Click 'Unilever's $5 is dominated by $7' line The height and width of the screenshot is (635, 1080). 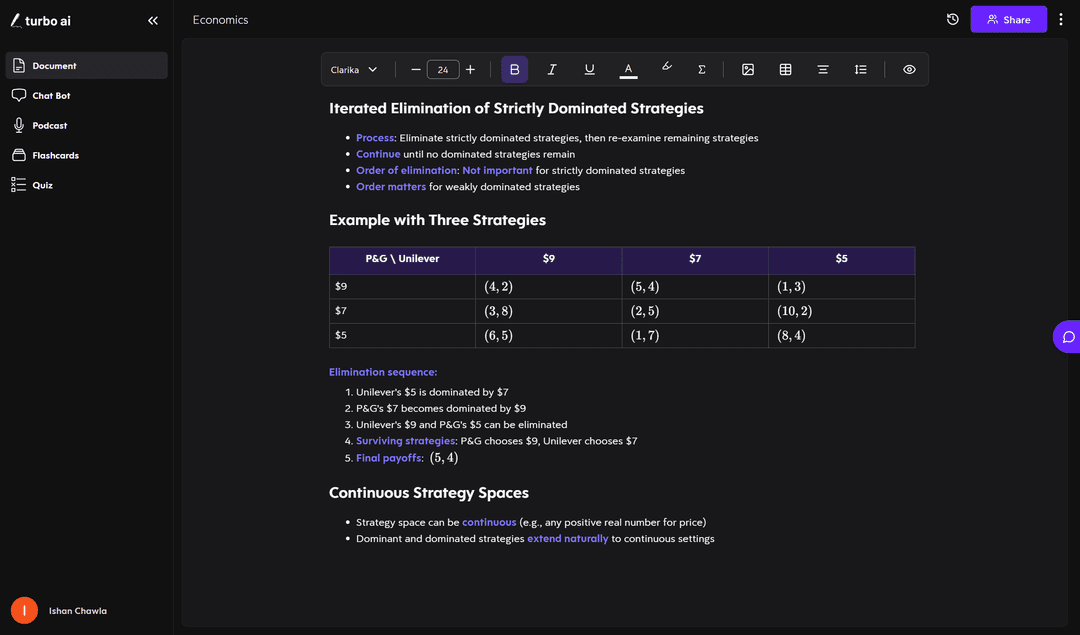pos(432,392)
